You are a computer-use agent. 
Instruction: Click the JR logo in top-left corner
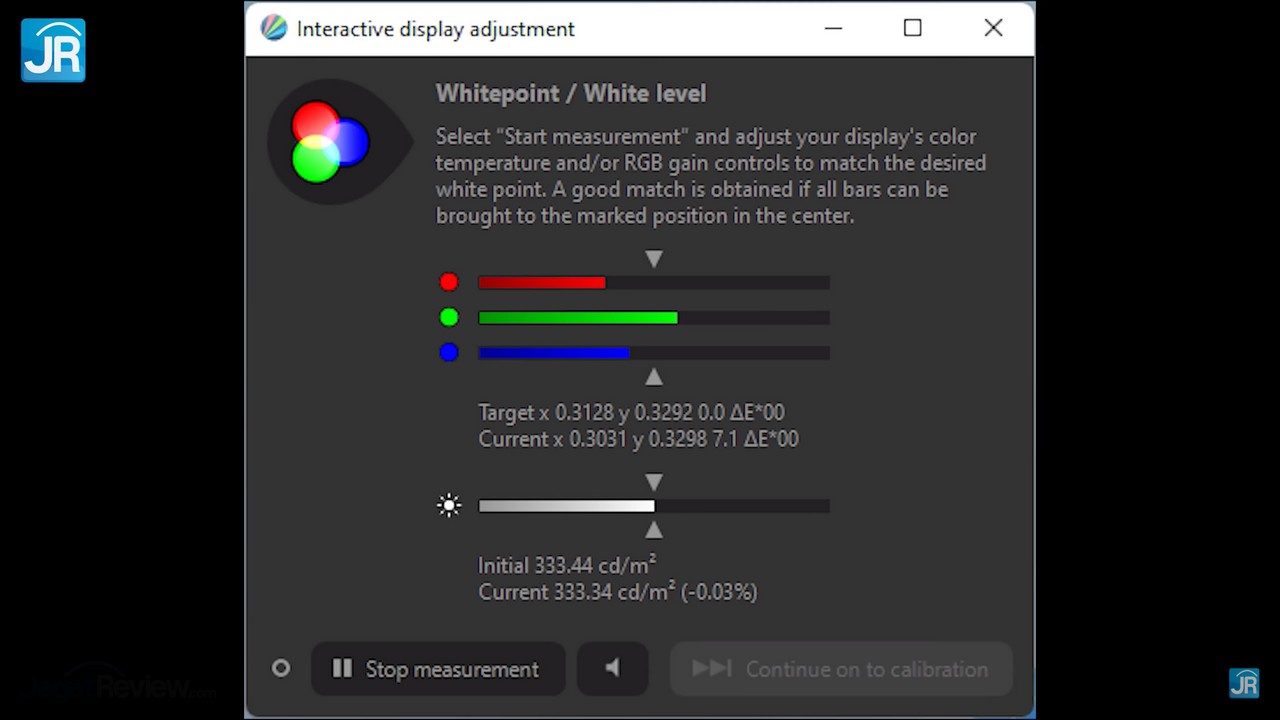tap(53, 50)
